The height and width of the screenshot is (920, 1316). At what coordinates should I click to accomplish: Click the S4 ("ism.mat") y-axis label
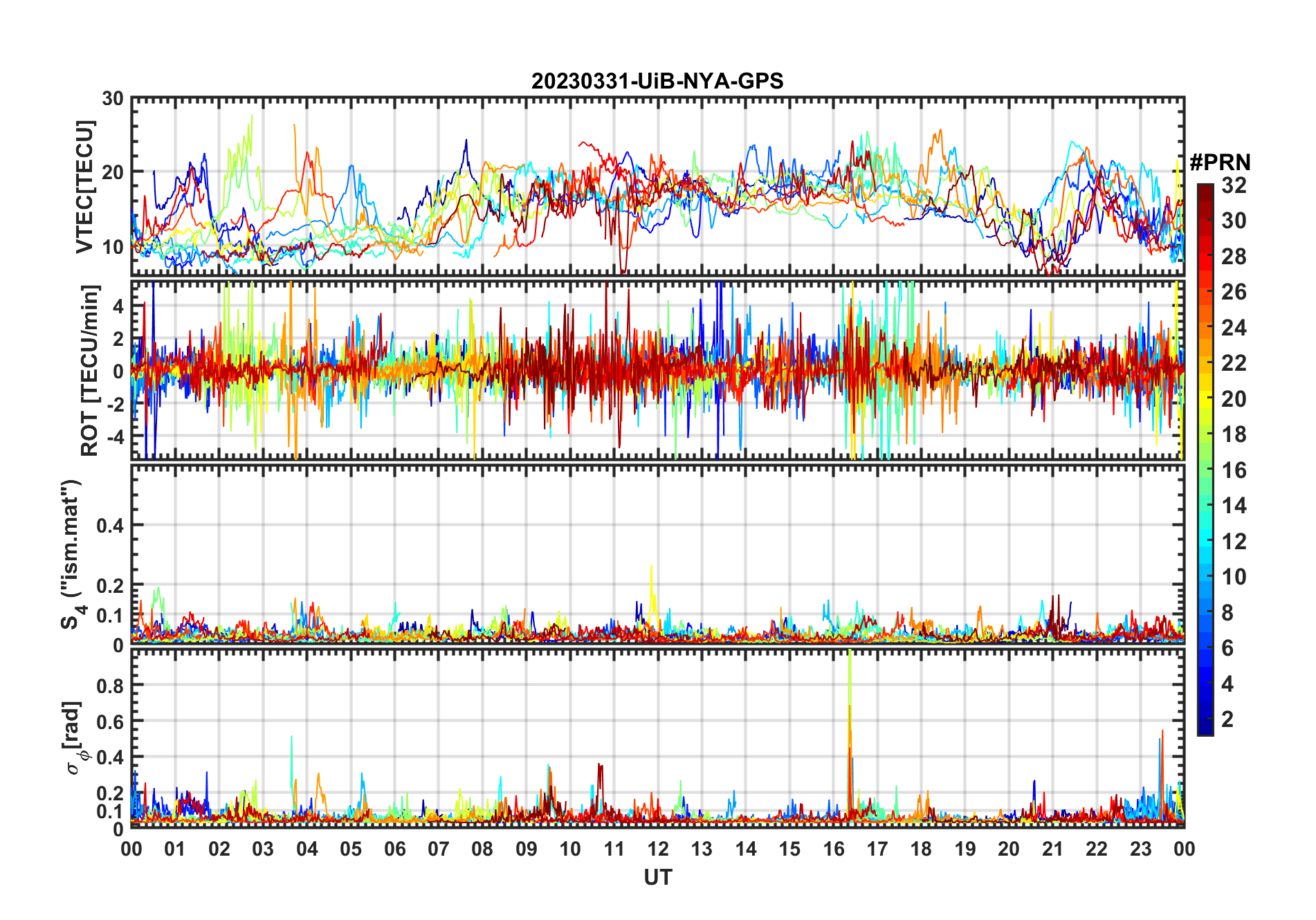(x=72, y=554)
